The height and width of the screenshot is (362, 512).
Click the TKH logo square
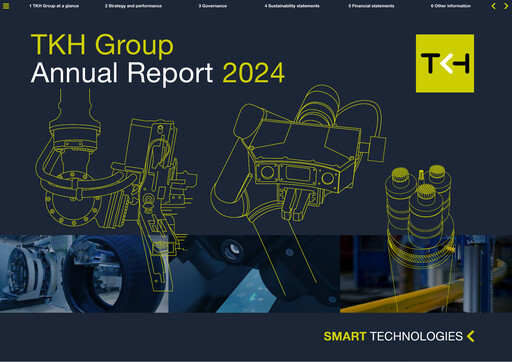(x=445, y=63)
